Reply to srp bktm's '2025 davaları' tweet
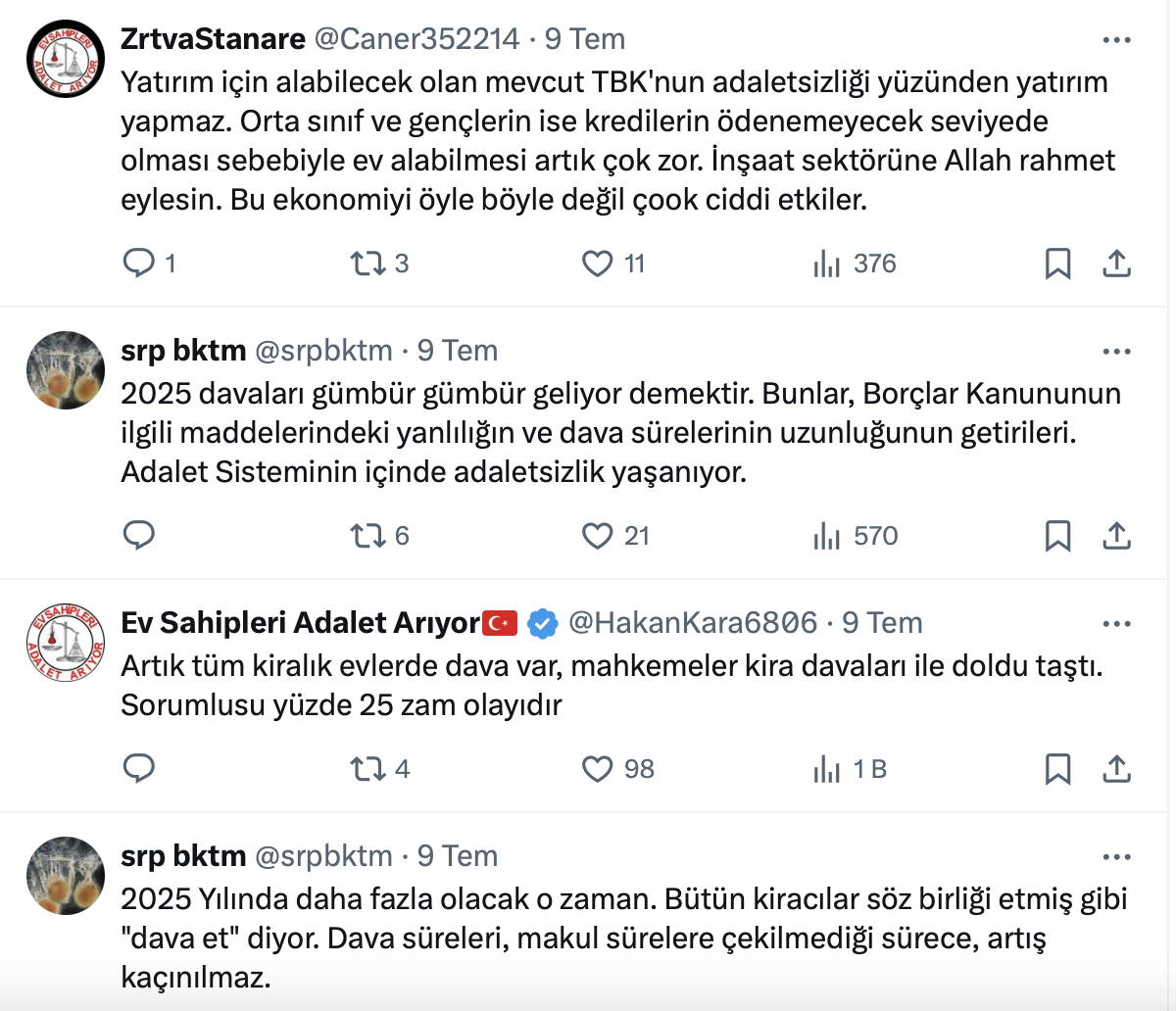This screenshot has width=1176, height=1011. coord(139,535)
